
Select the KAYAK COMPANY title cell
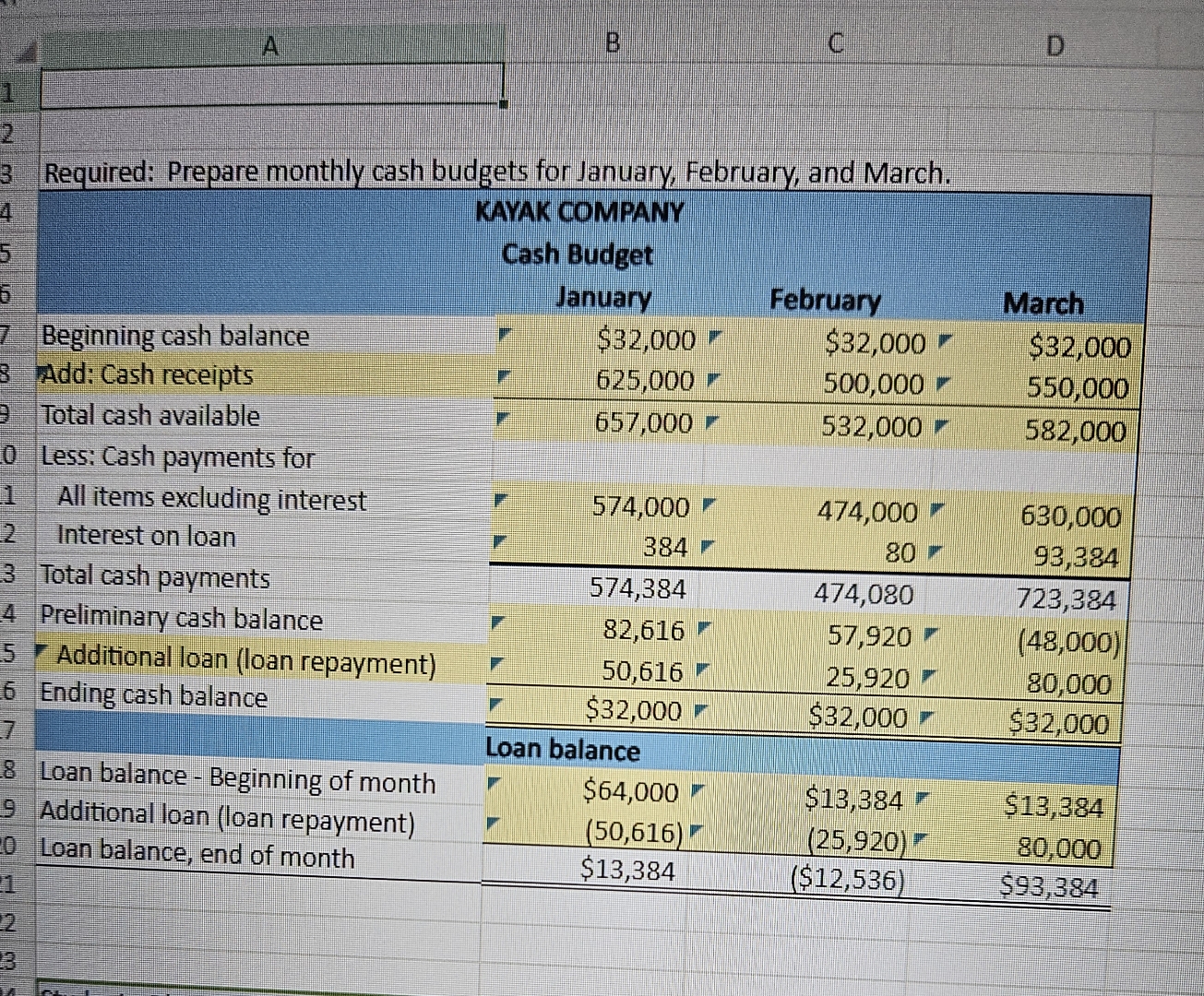579,212
